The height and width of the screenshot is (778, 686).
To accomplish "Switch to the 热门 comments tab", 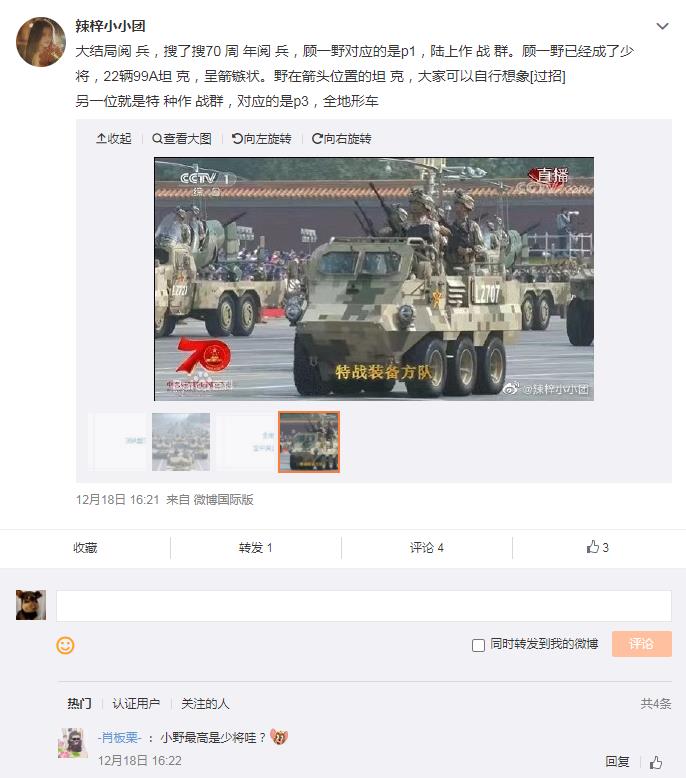I will (x=79, y=704).
